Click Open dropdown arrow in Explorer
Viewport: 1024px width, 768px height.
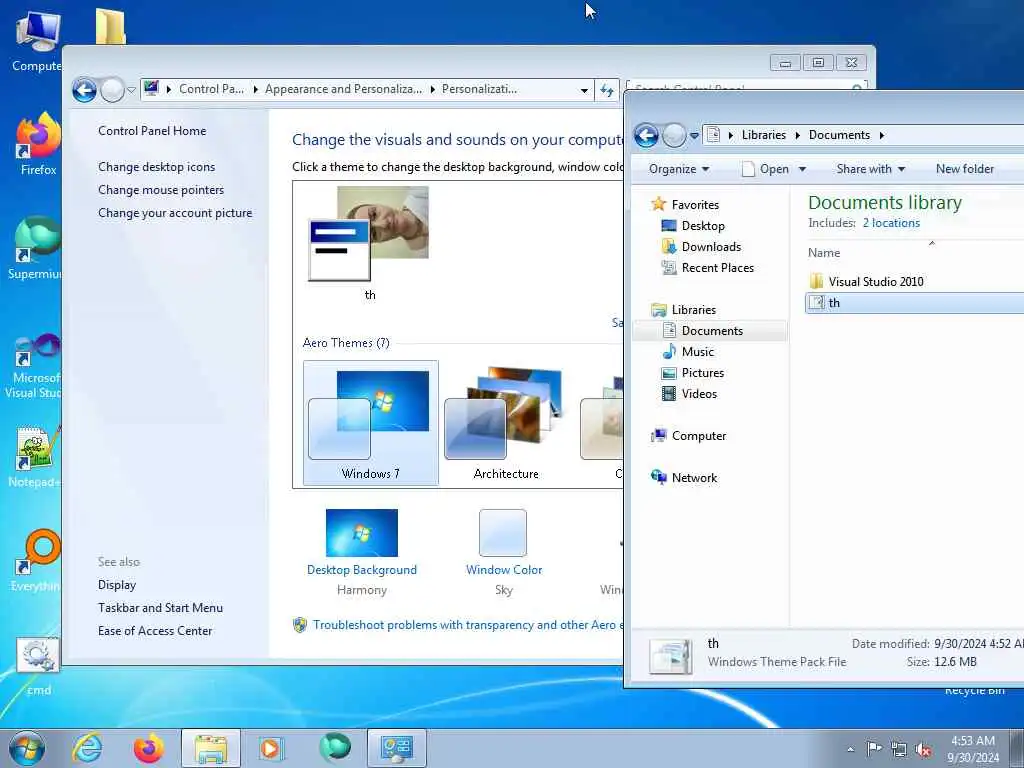click(802, 169)
